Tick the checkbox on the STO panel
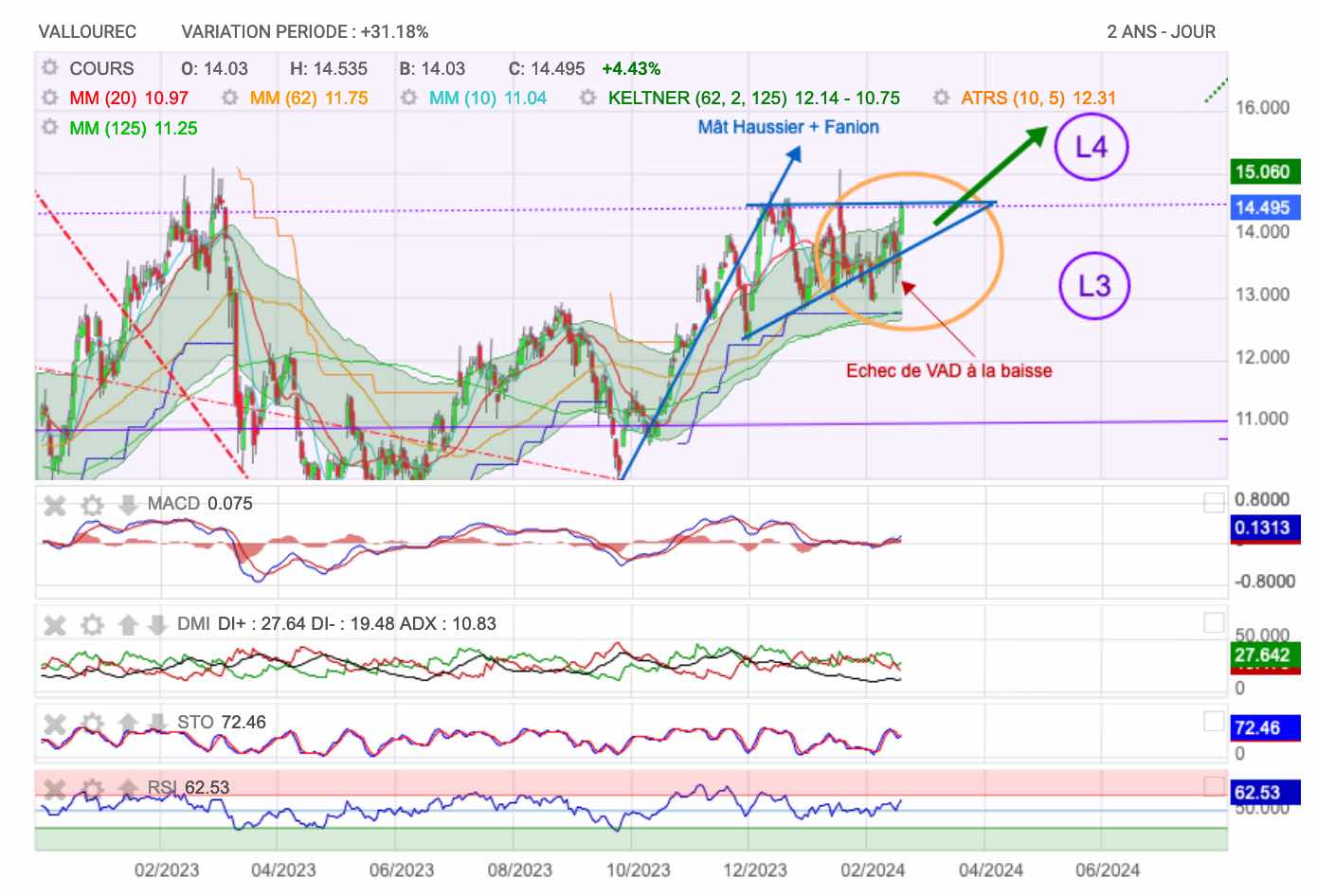The height and width of the screenshot is (896, 1317). (x=1214, y=722)
